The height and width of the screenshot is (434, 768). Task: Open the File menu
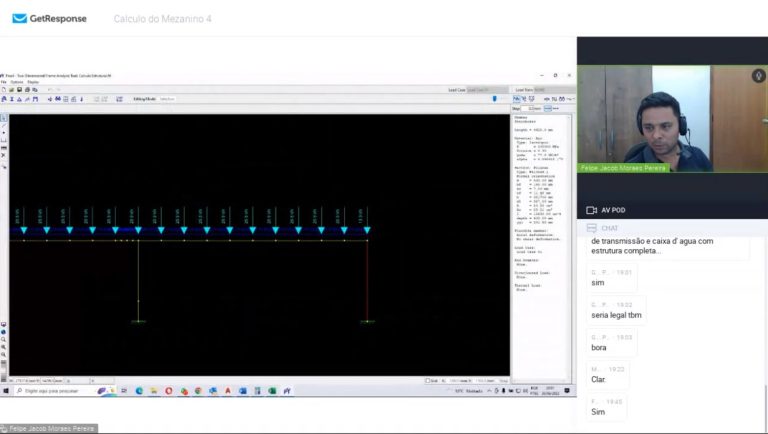point(4,82)
